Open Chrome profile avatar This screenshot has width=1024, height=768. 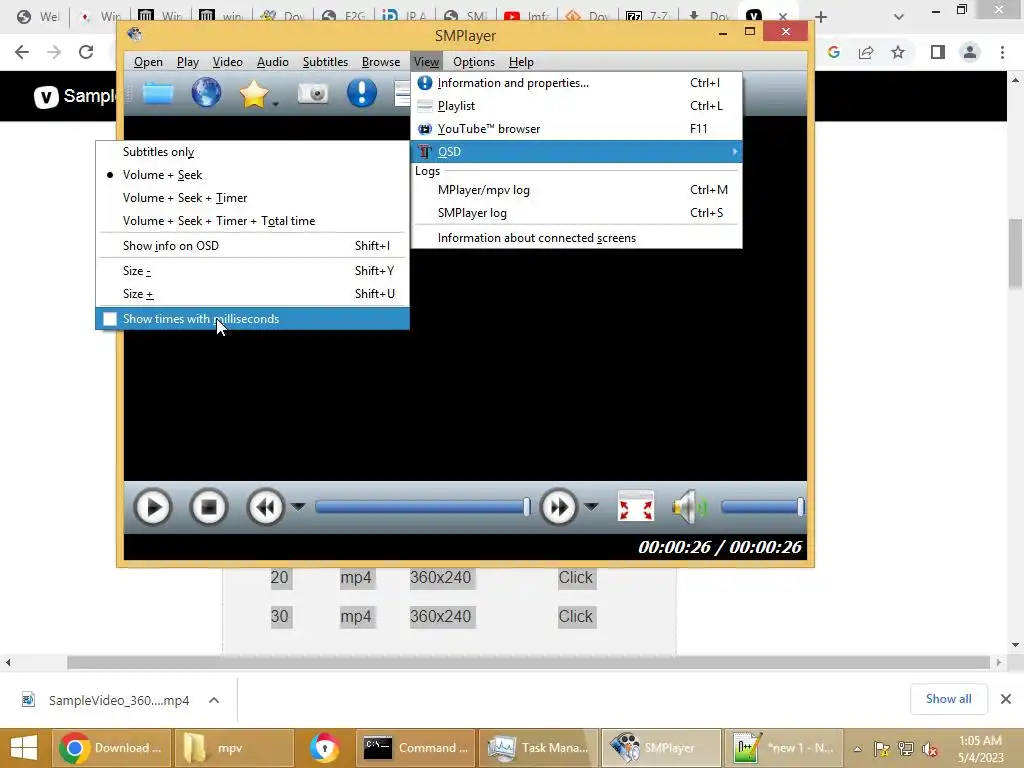click(970, 52)
